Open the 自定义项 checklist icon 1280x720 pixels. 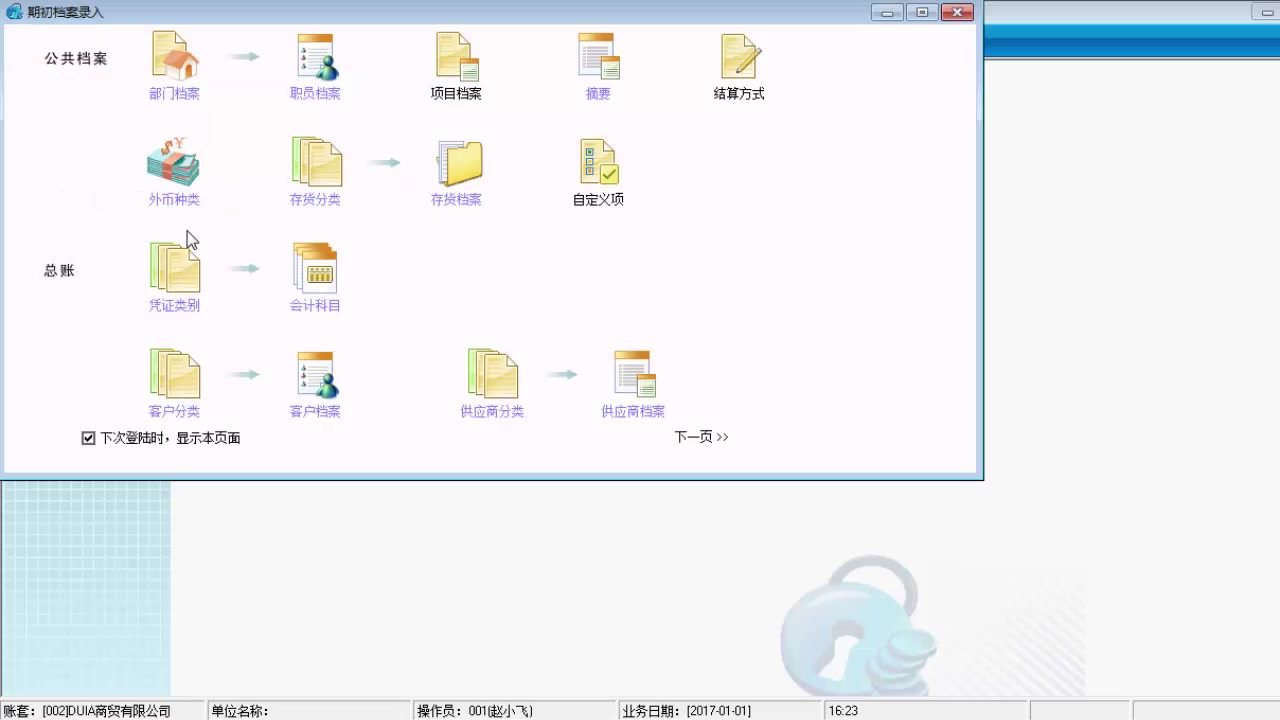tap(598, 162)
